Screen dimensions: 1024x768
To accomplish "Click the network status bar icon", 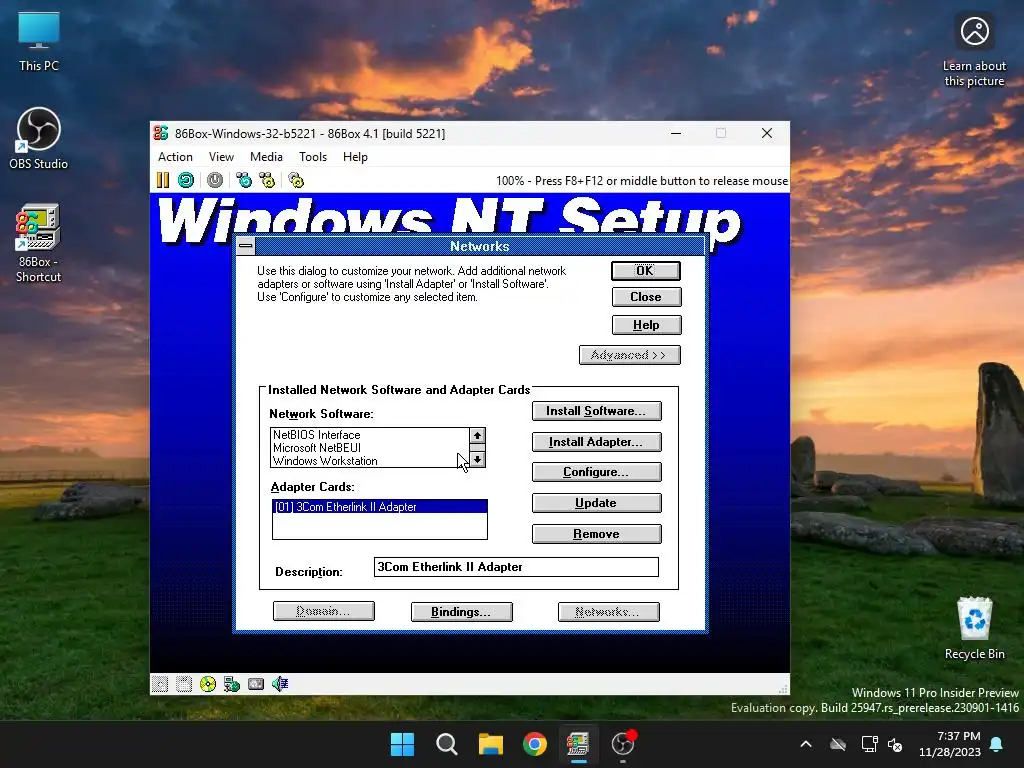I will 232,684.
